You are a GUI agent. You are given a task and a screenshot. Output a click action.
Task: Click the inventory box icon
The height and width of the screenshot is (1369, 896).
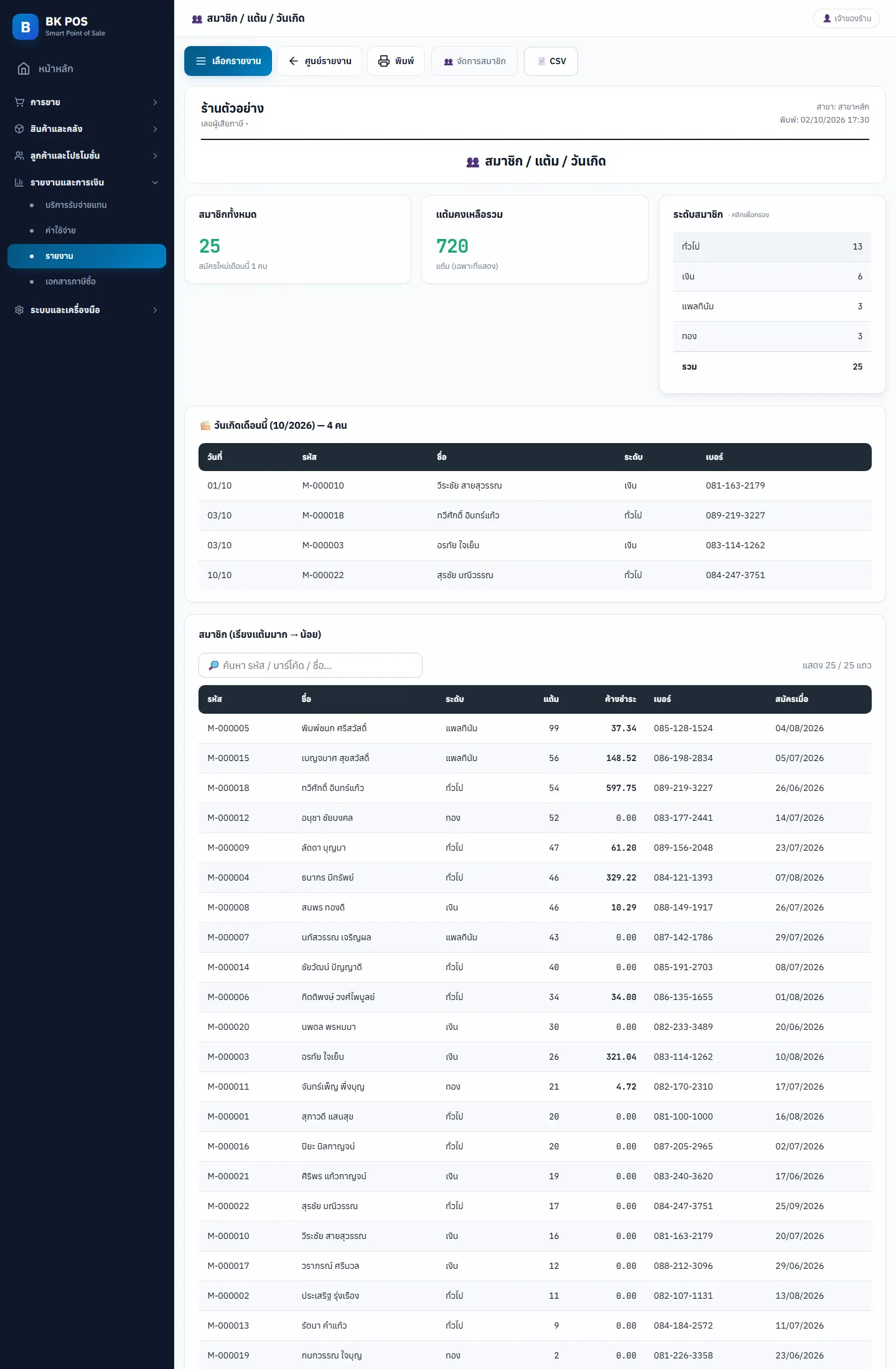click(19, 129)
